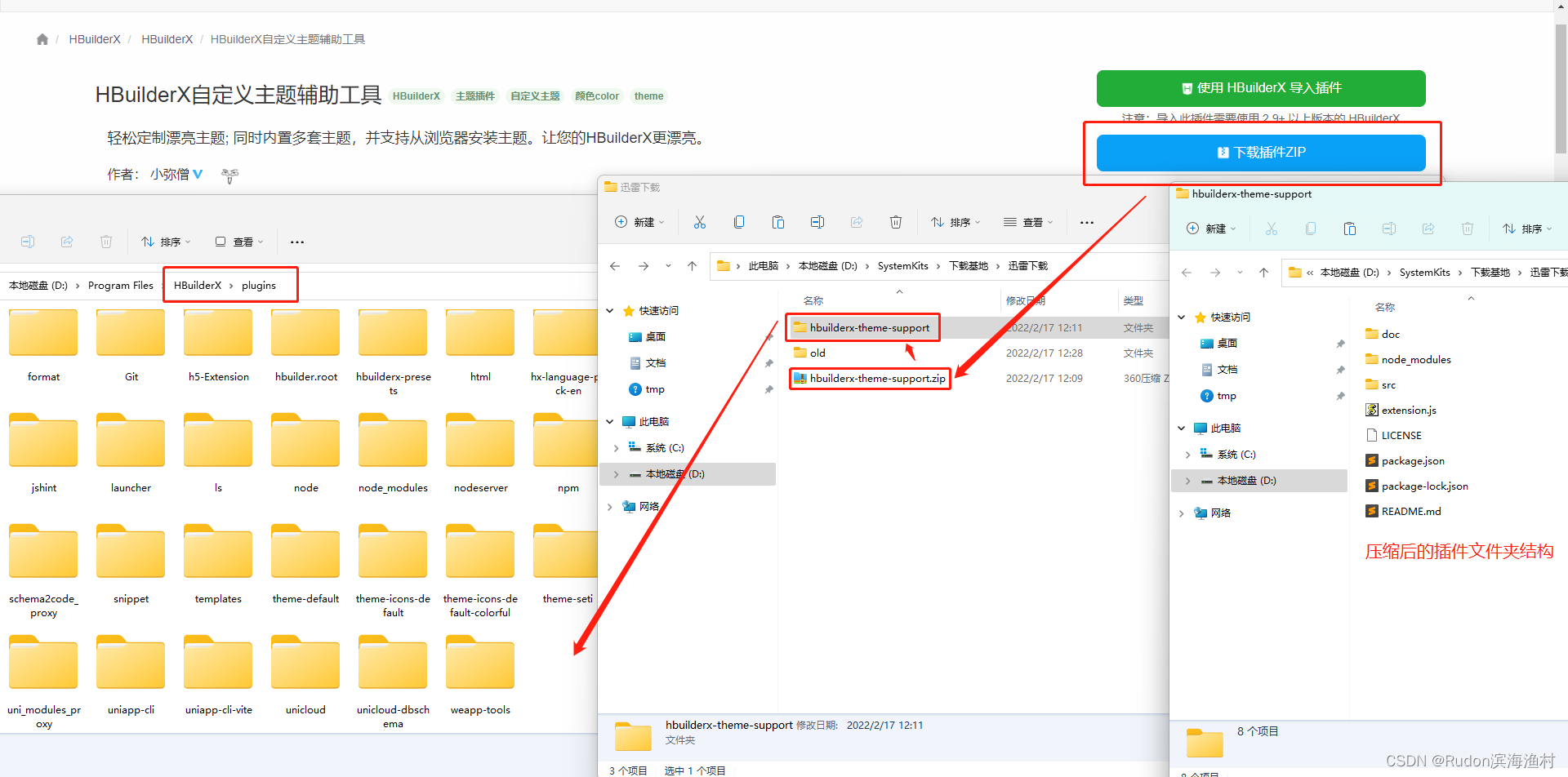Click the more options ellipsis in 迅雷下载 window
Screen dimensions: 1568x777
[x=1087, y=222]
